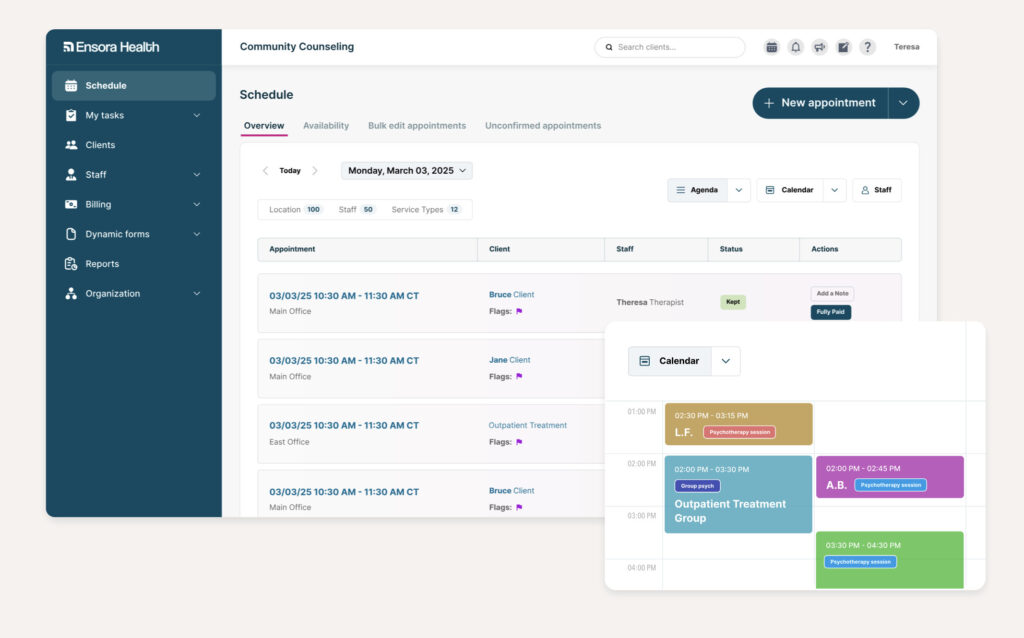This screenshot has width=1024, height=638.
Task: Switch to Availability tab
Action: (326, 125)
